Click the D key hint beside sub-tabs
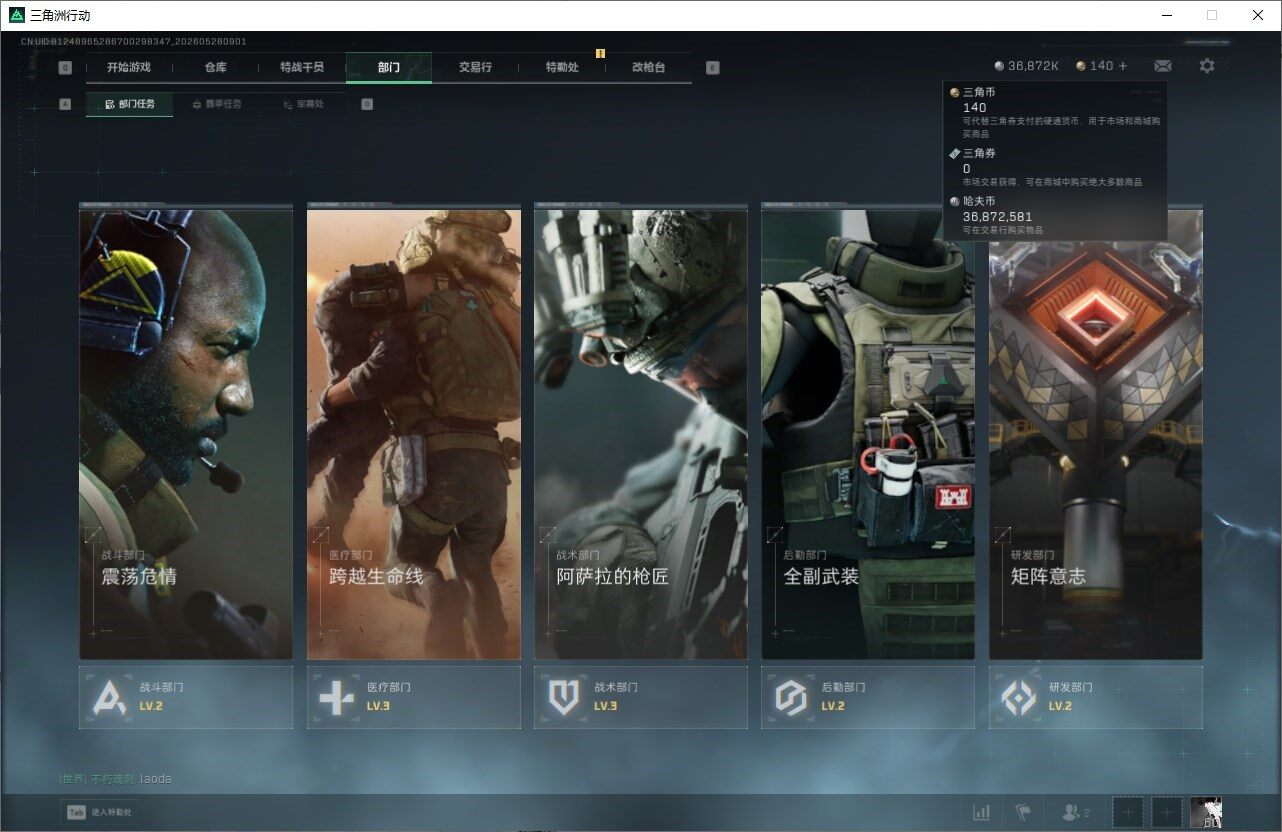Image resolution: width=1282 pixels, height=832 pixels. pyautogui.click(x=367, y=104)
